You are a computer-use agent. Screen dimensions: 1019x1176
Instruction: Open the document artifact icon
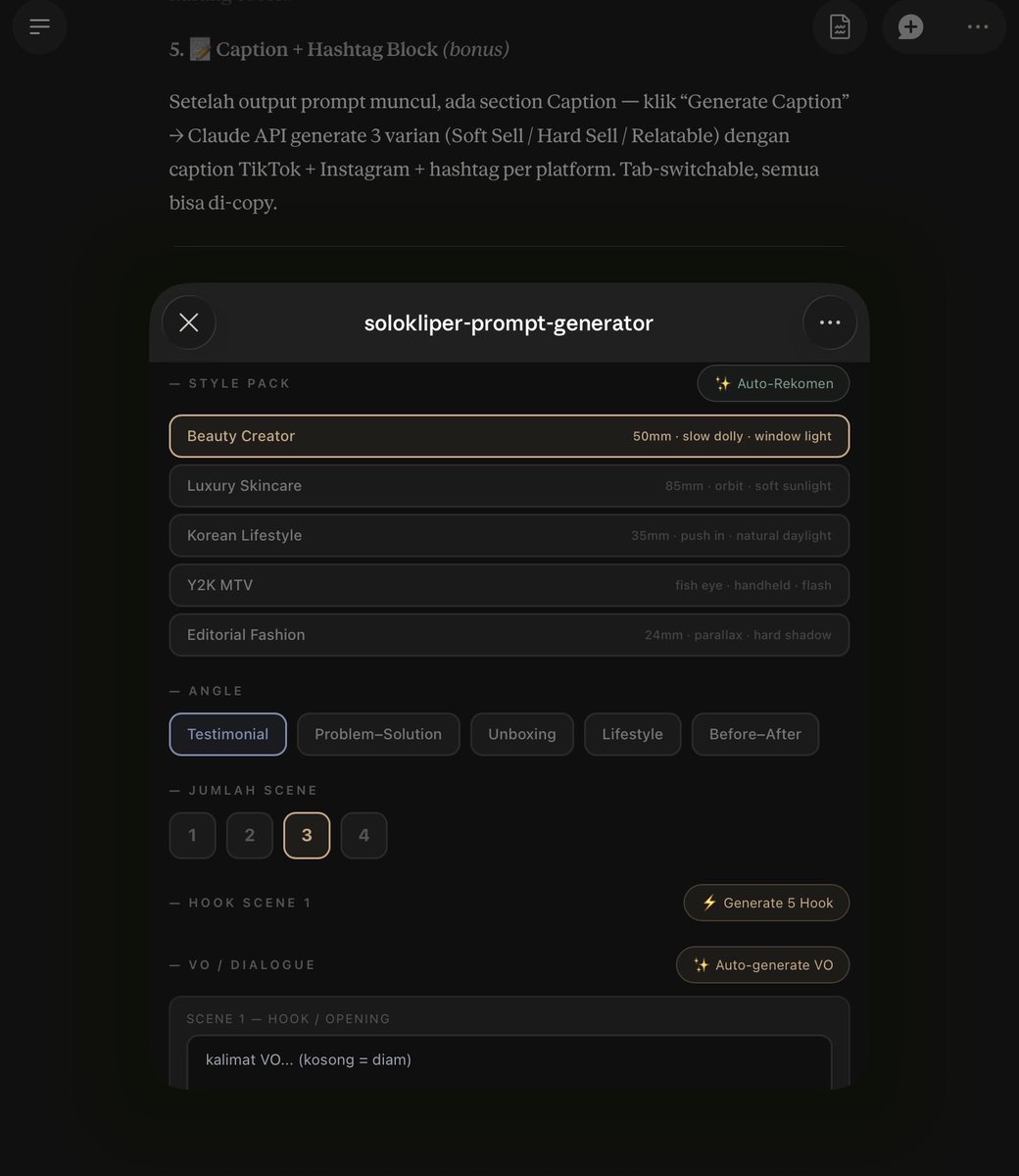(840, 26)
